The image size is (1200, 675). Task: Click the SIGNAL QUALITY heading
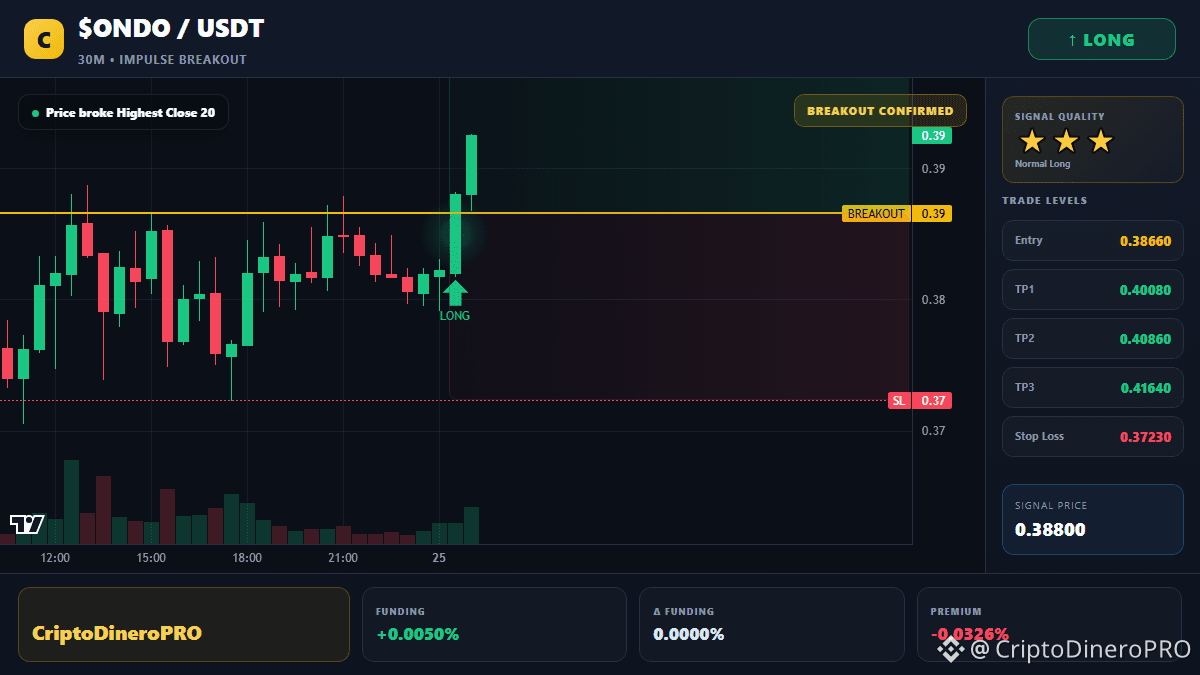(x=1060, y=117)
